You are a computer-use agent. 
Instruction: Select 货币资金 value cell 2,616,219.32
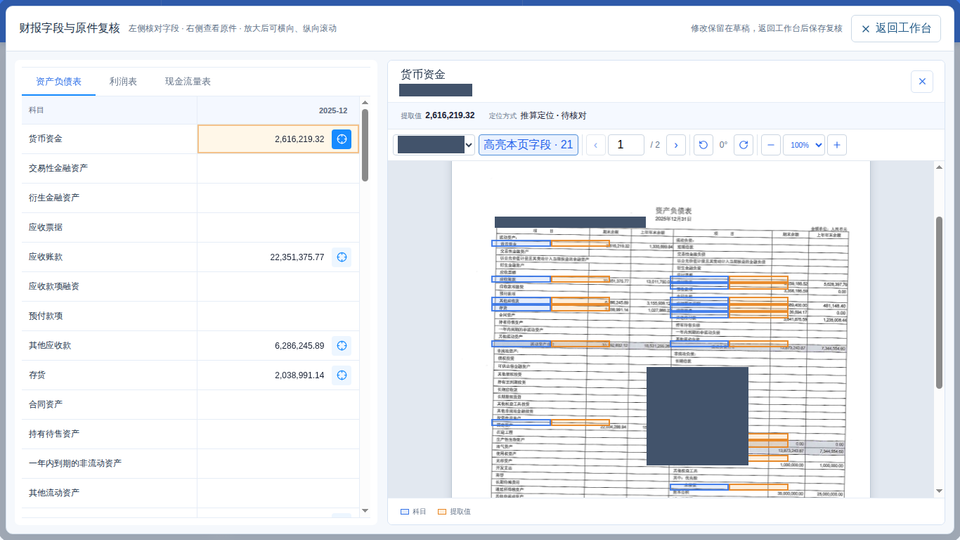[x=278, y=139]
